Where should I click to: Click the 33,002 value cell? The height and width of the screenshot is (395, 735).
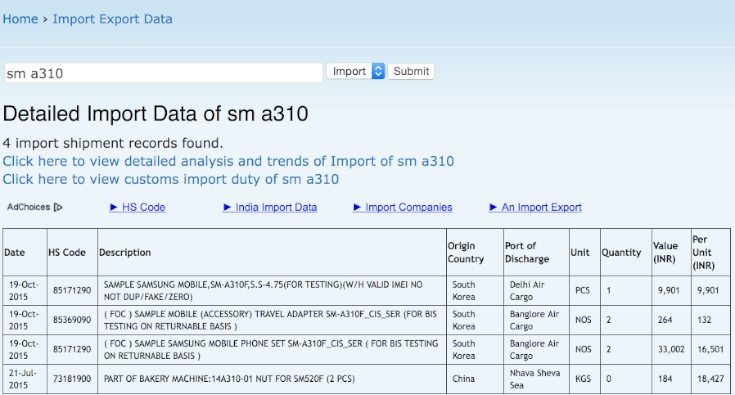(671, 350)
